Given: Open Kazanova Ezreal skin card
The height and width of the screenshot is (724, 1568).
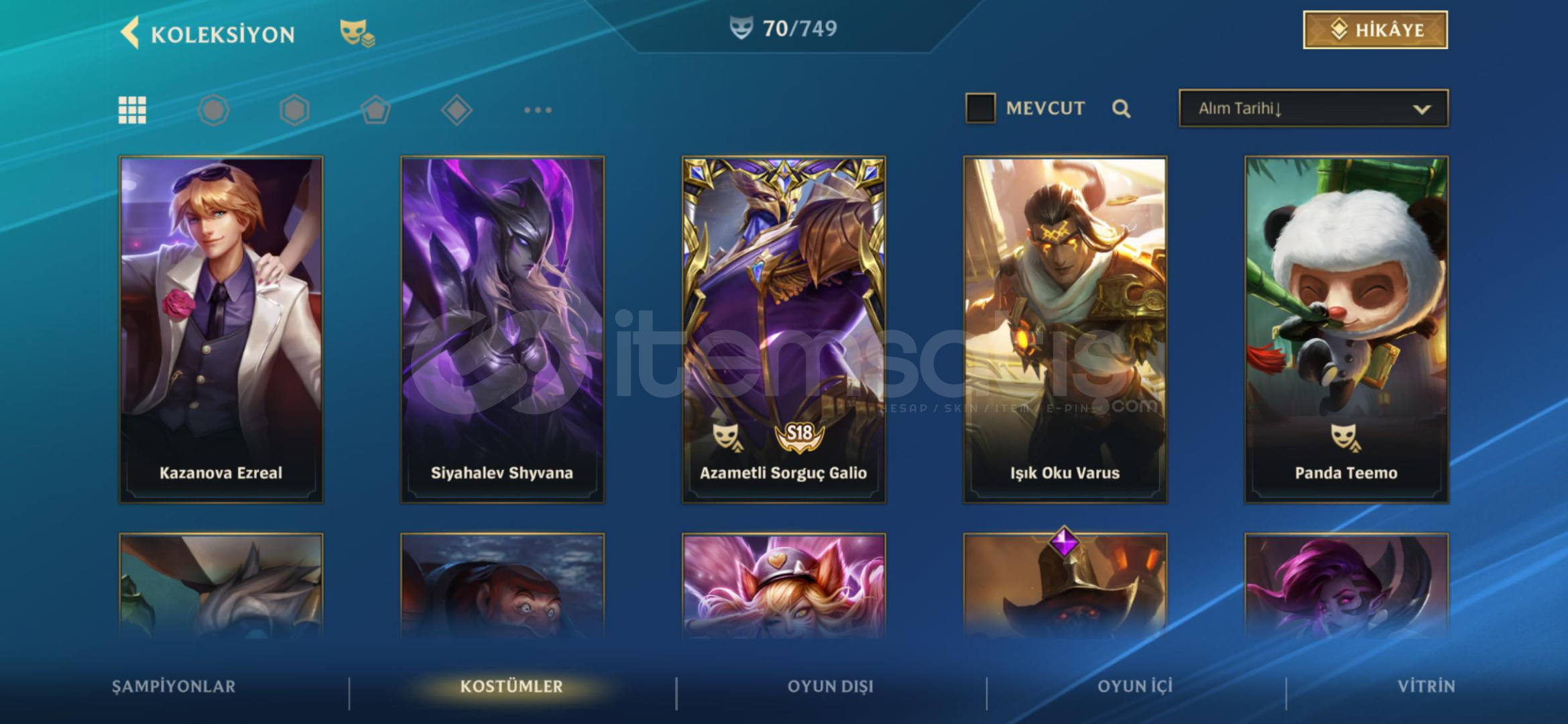Looking at the screenshot, I should coord(221,330).
